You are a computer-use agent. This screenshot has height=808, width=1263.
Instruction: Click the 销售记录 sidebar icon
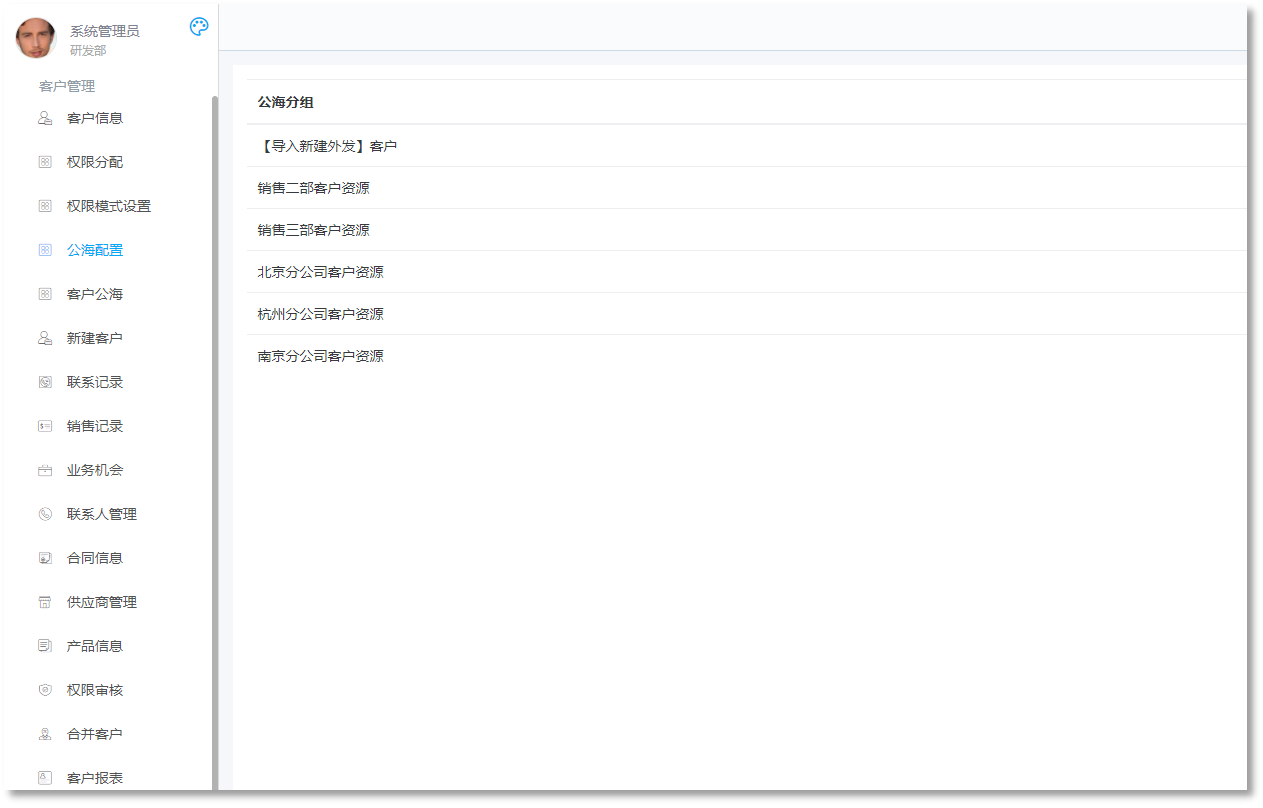pos(45,426)
